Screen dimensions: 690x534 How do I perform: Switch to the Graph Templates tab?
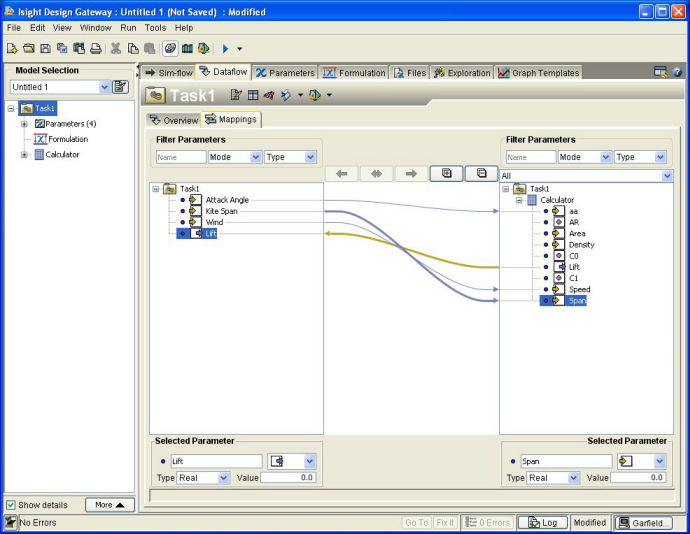point(539,73)
